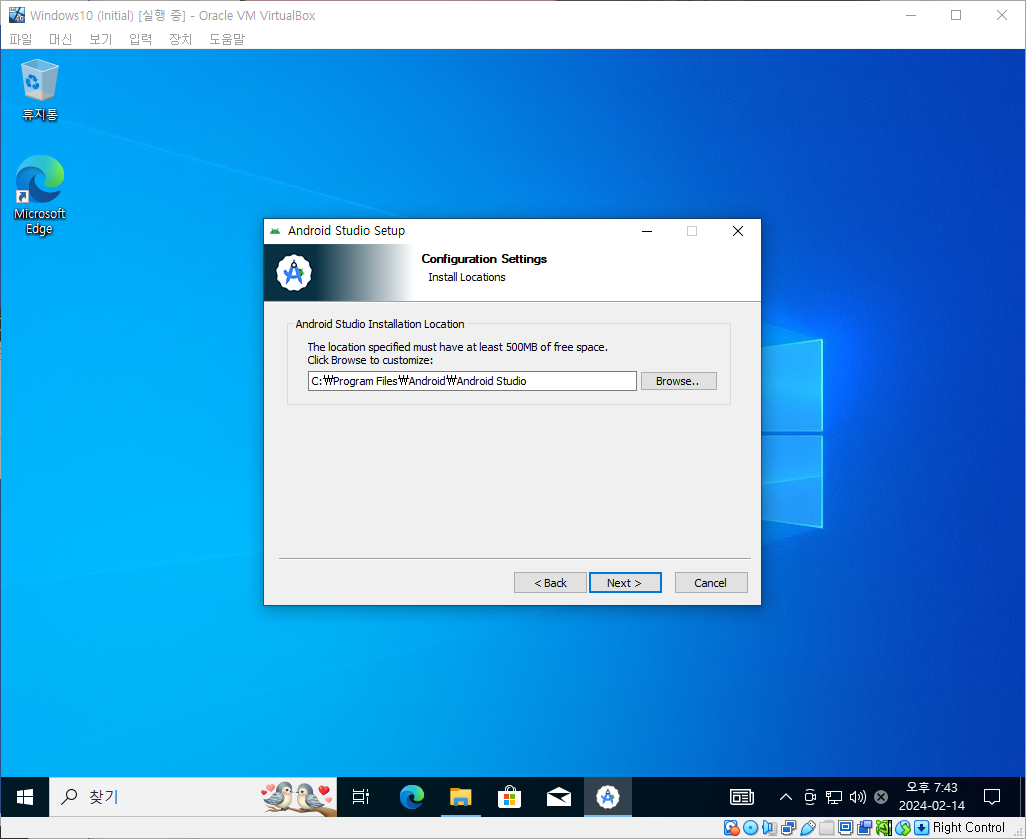
Task: Click VirtualBox audio indicator
Action: (x=770, y=828)
